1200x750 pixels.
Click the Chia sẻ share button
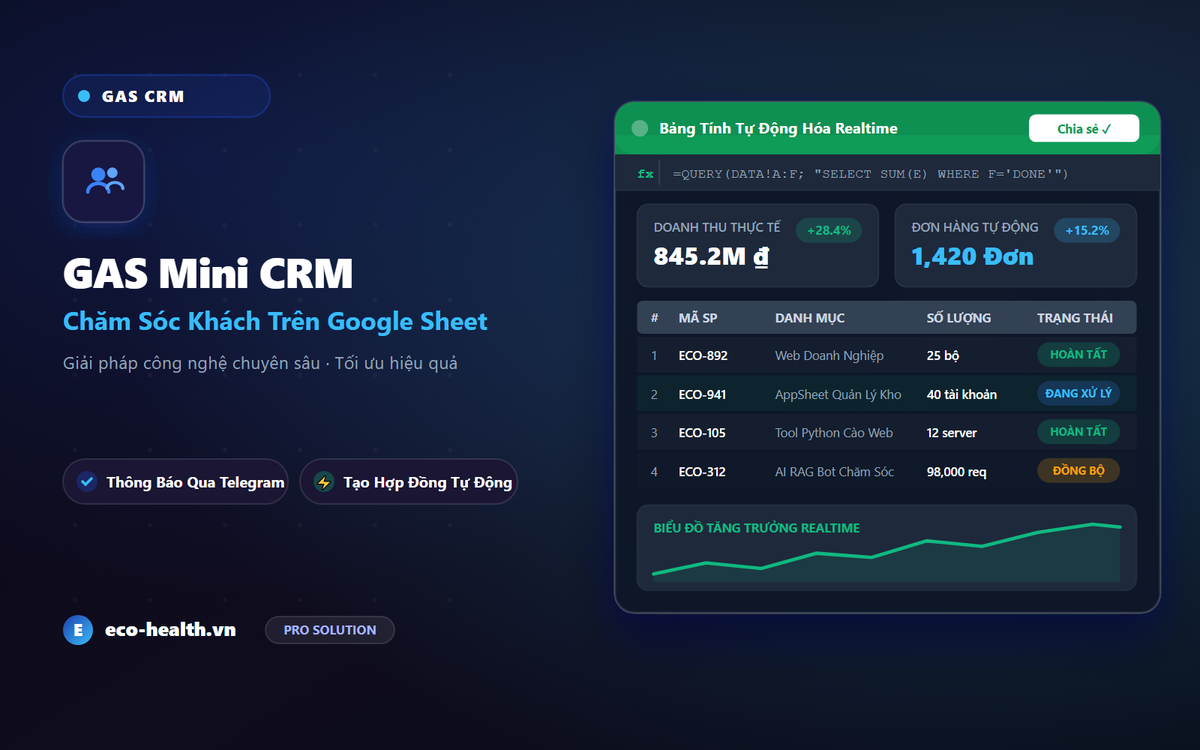point(1084,129)
